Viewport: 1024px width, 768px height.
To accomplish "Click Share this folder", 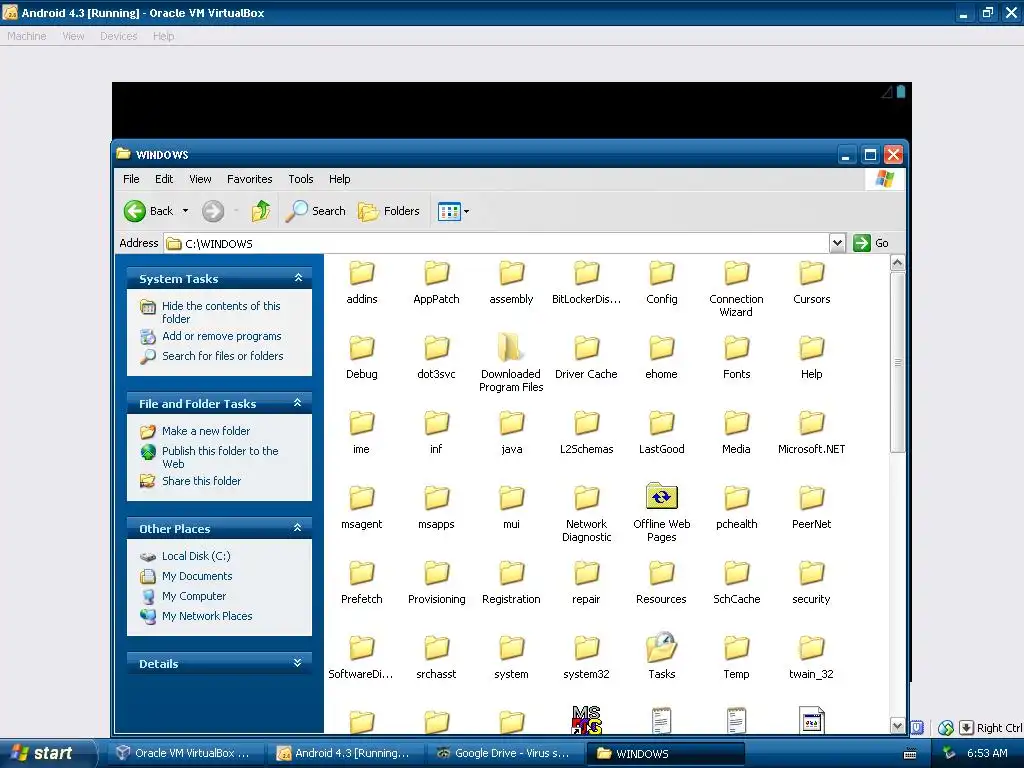I will point(201,481).
